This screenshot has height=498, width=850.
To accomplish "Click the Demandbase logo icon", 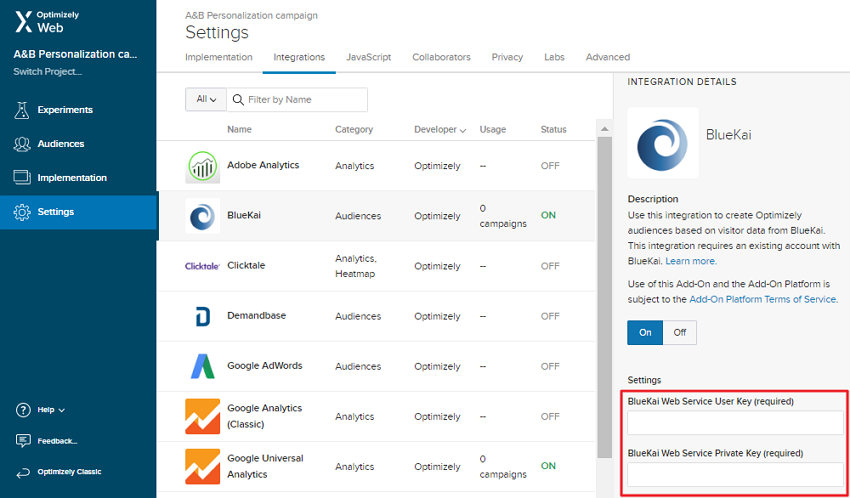I will (202, 316).
